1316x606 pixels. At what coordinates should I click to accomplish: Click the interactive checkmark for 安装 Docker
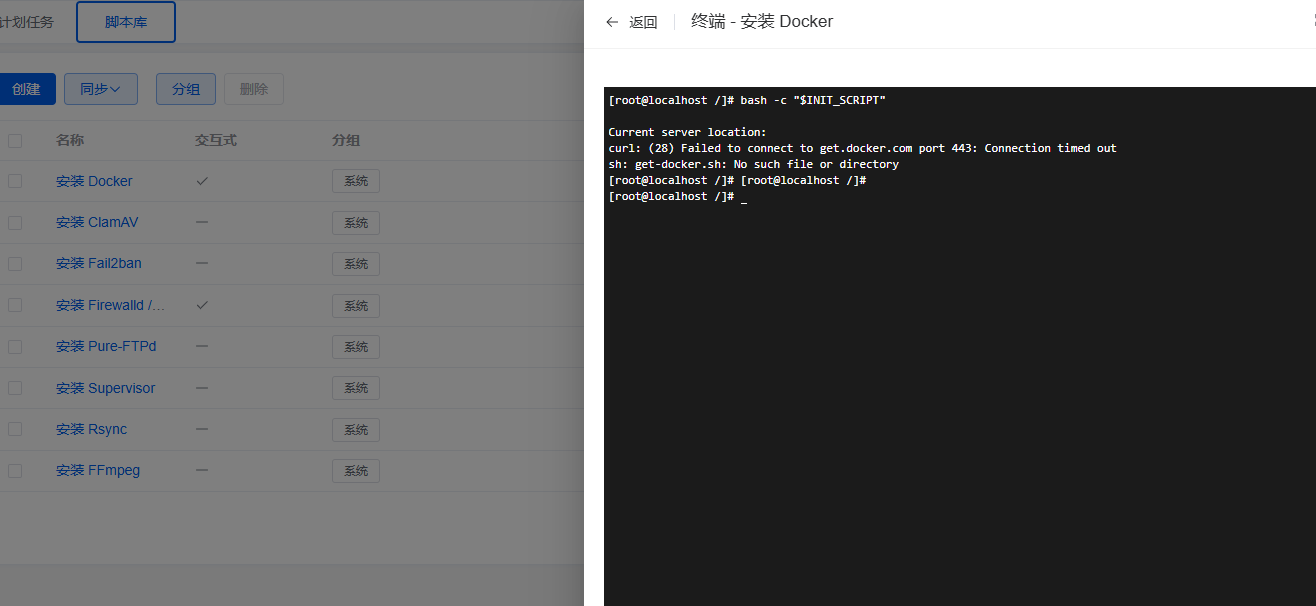(x=202, y=181)
